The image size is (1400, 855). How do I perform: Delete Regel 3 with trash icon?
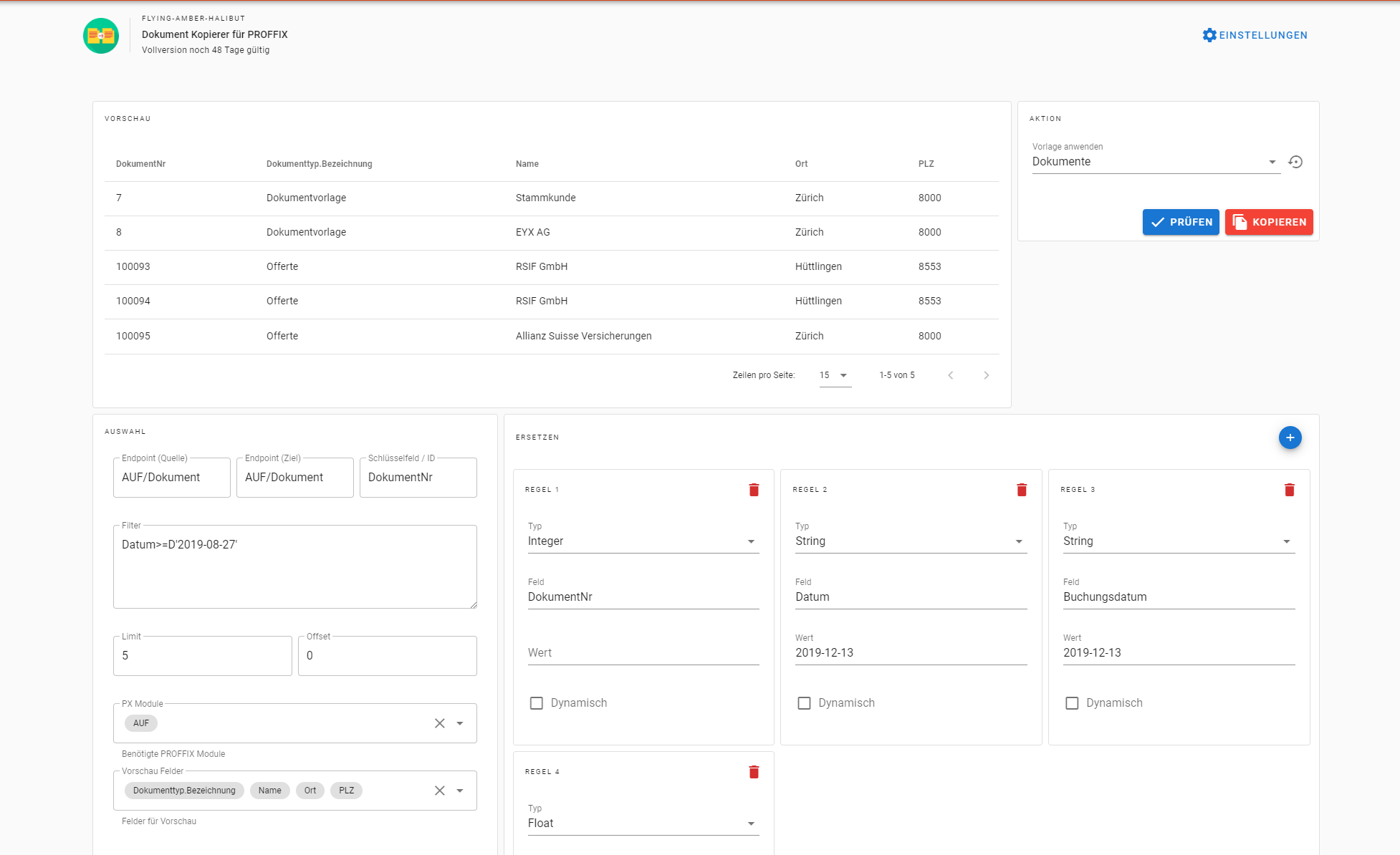pos(1289,490)
